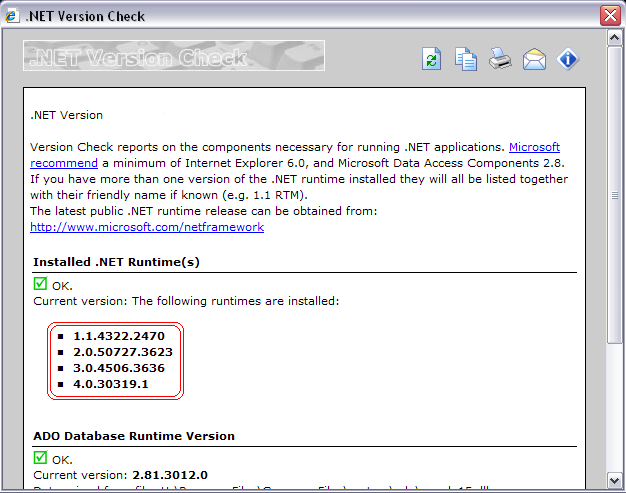Viewport: 626px width, 493px height.
Task: Click the green OK checkmark under Installed Runtimes
Action: [40, 284]
